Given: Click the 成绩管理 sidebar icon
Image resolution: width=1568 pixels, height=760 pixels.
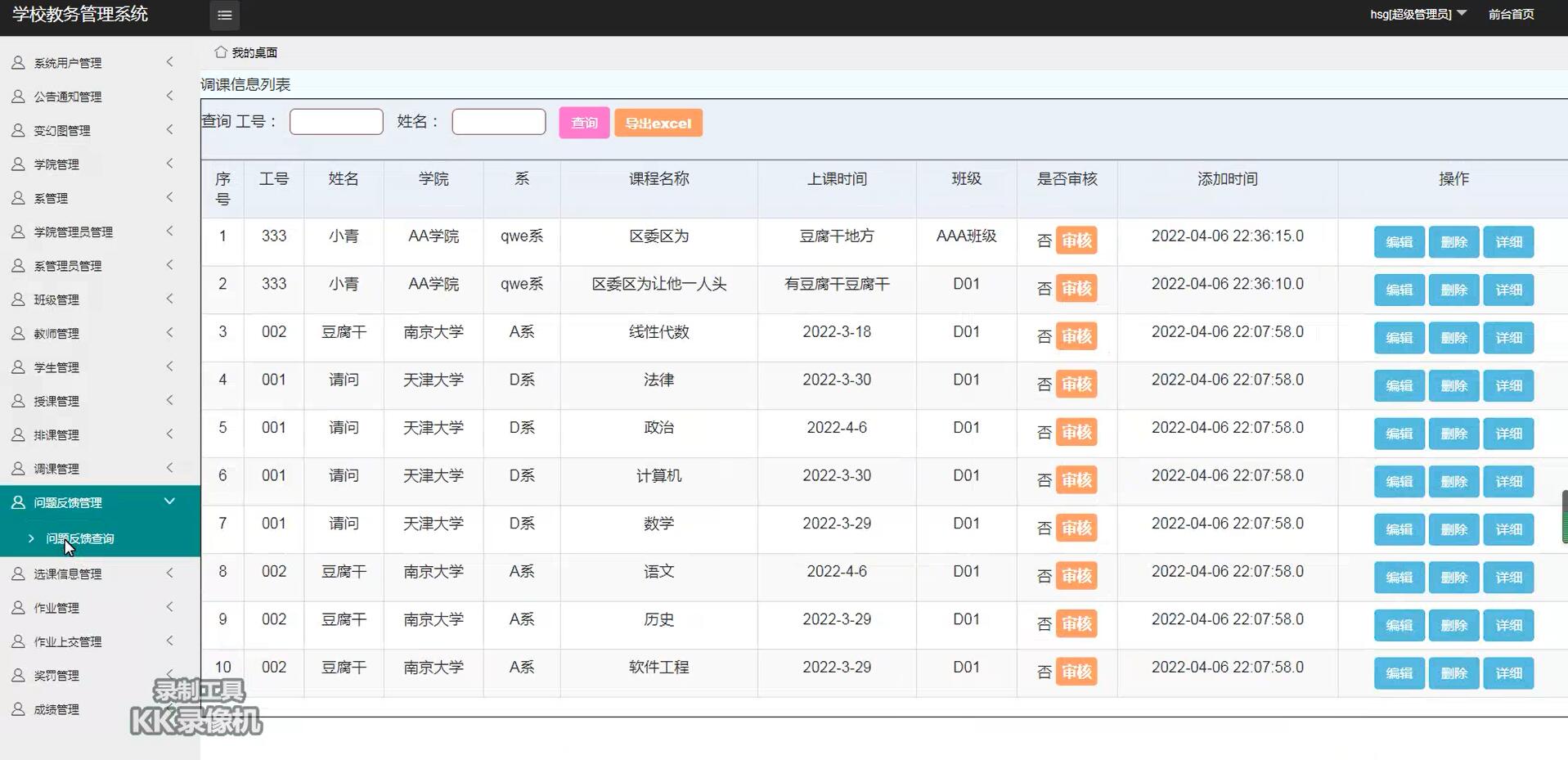Looking at the screenshot, I should coord(18,708).
